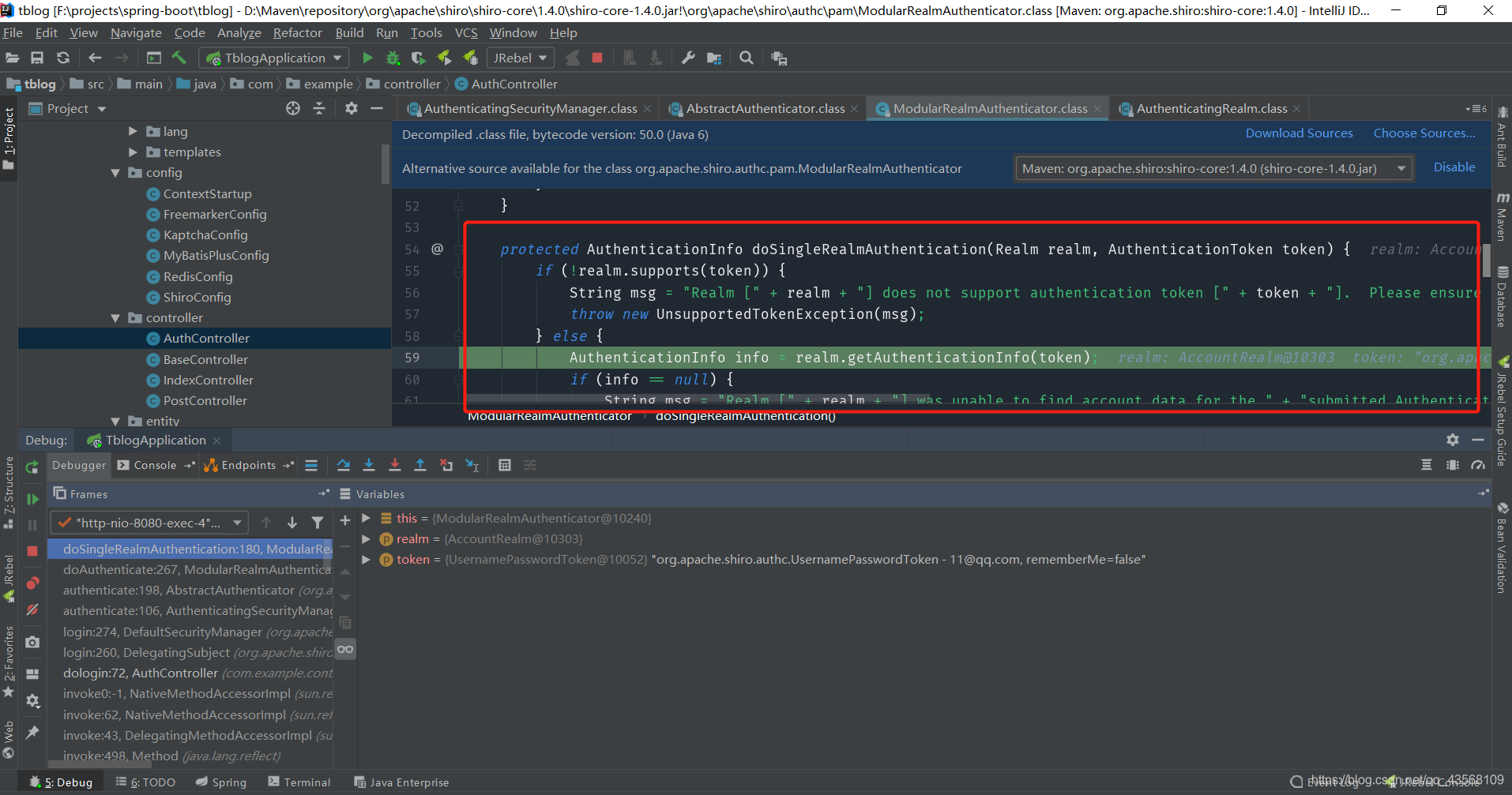
Task: Click the Save All toolbar icon
Action: (37, 58)
